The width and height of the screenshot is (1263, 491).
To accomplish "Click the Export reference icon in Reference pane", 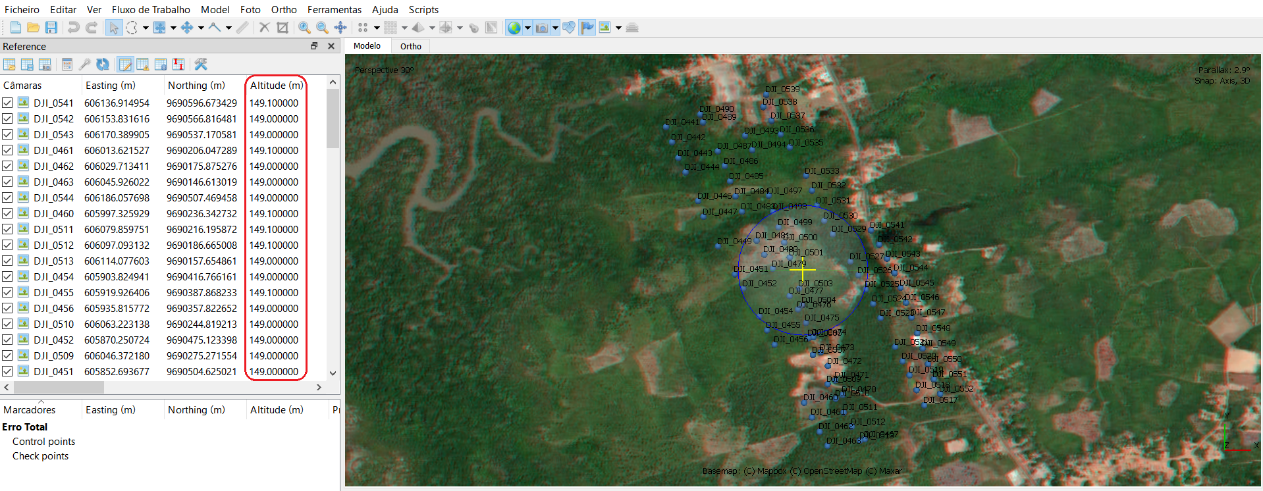I will 27,65.
